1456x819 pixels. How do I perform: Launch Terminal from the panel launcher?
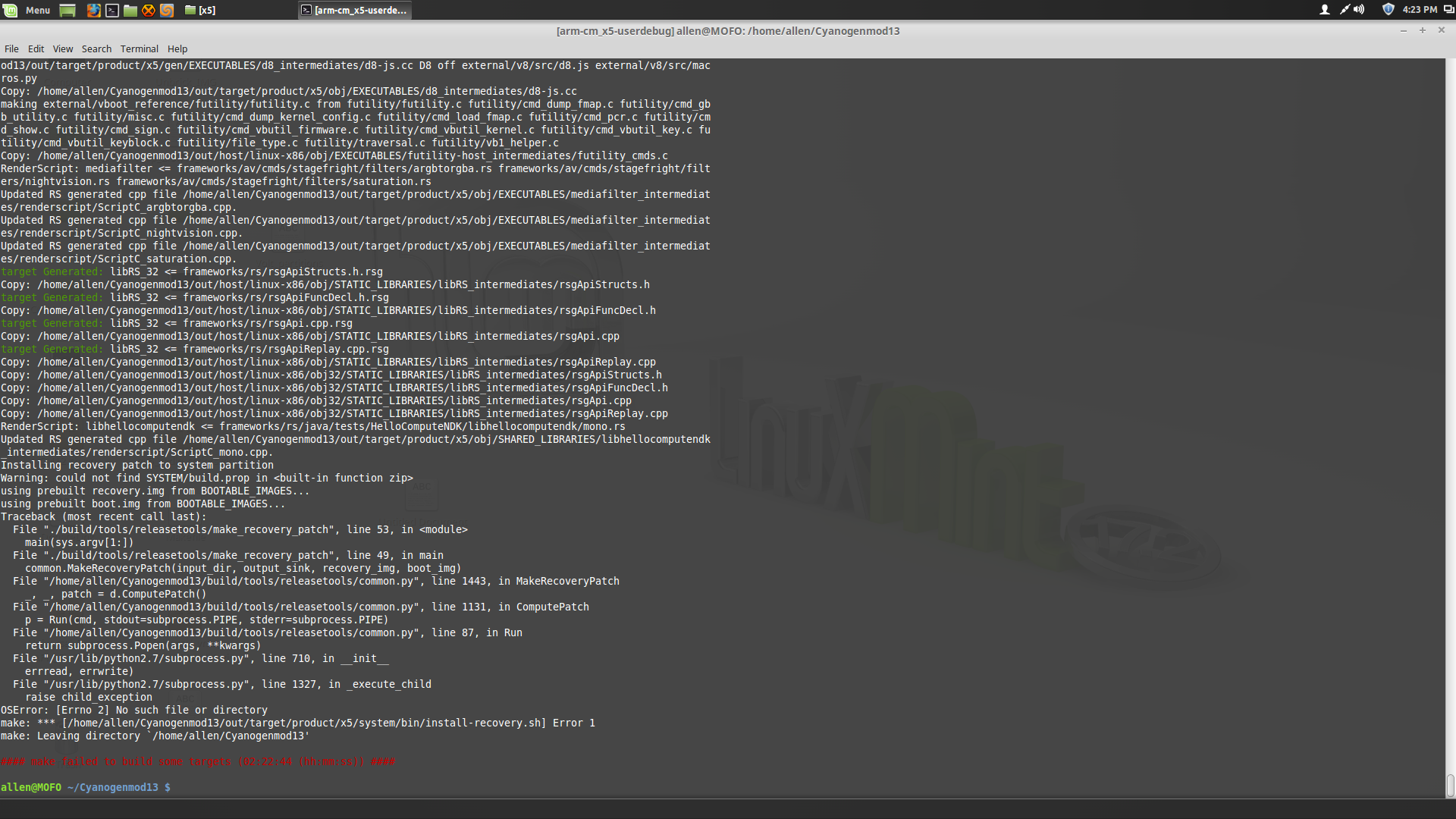(x=111, y=10)
